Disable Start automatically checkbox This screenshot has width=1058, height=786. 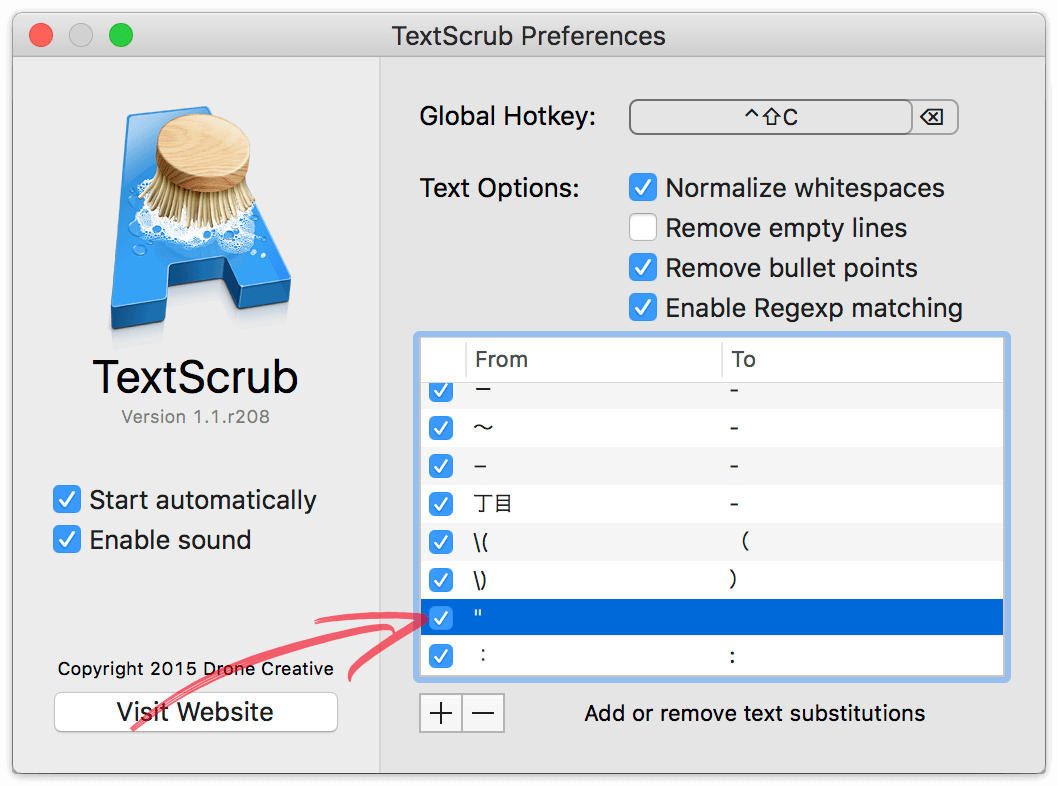click(67, 499)
